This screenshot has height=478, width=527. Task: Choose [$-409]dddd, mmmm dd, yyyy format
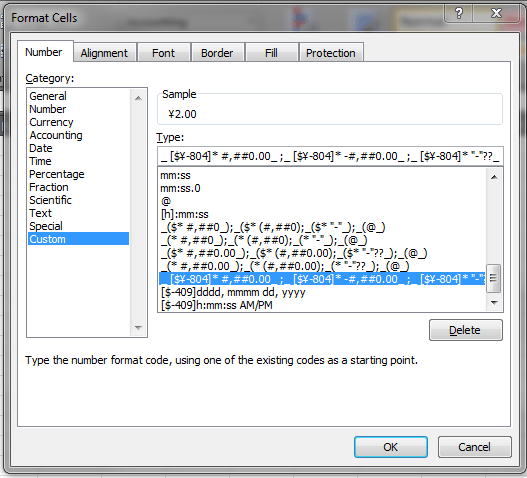point(322,292)
